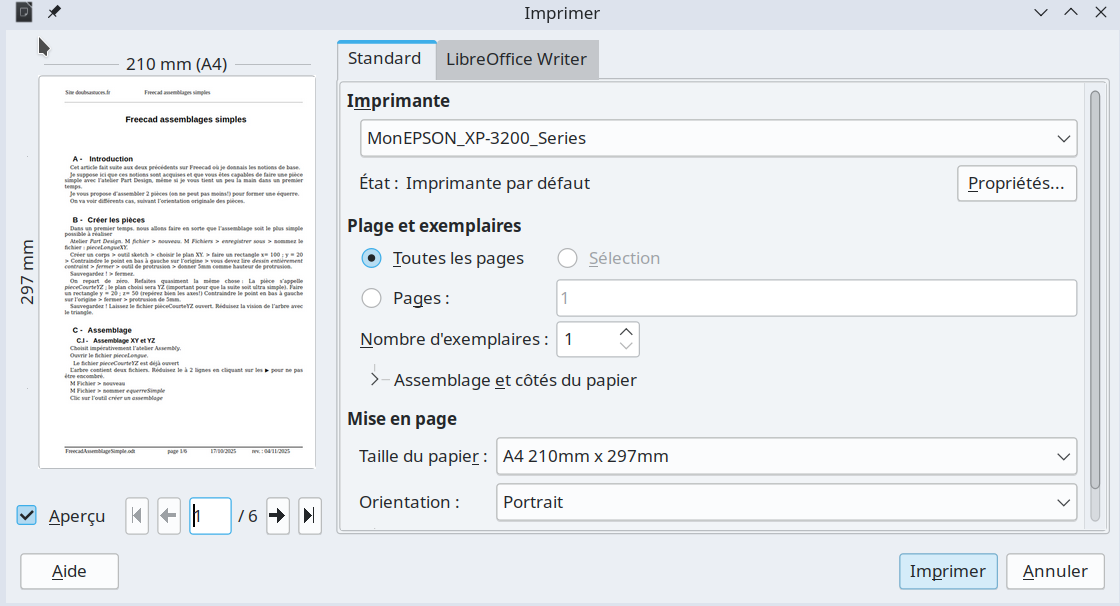Image resolution: width=1120 pixels, height=606 pixels.
Task: Decrease number of copies with down arrow
Action: point(626,347)
